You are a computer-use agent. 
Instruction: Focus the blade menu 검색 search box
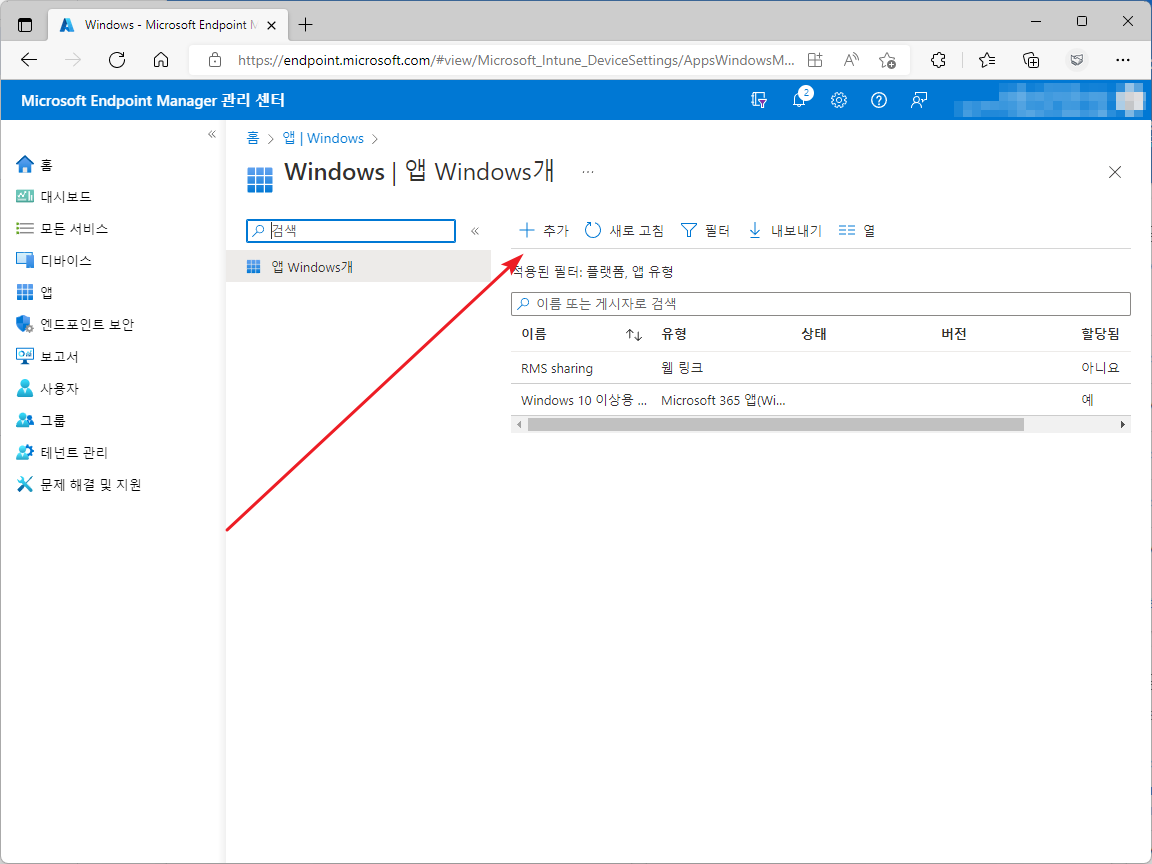pyautogui.click(x=351, y=231)
